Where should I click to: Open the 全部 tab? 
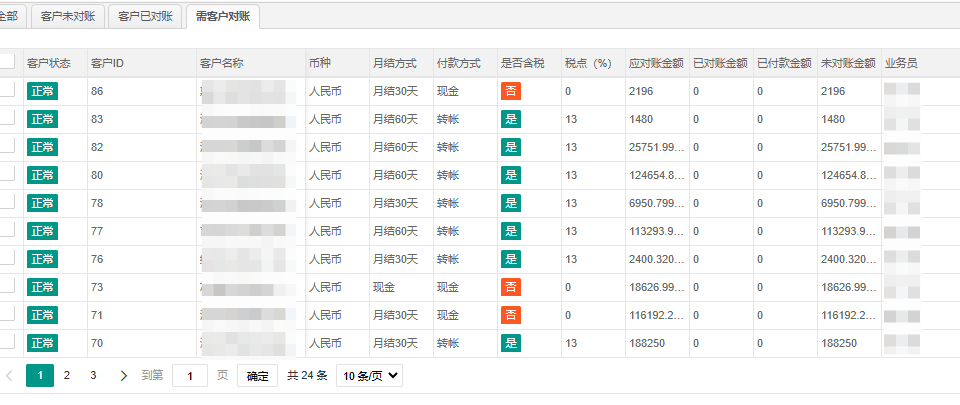coord(13,17)
